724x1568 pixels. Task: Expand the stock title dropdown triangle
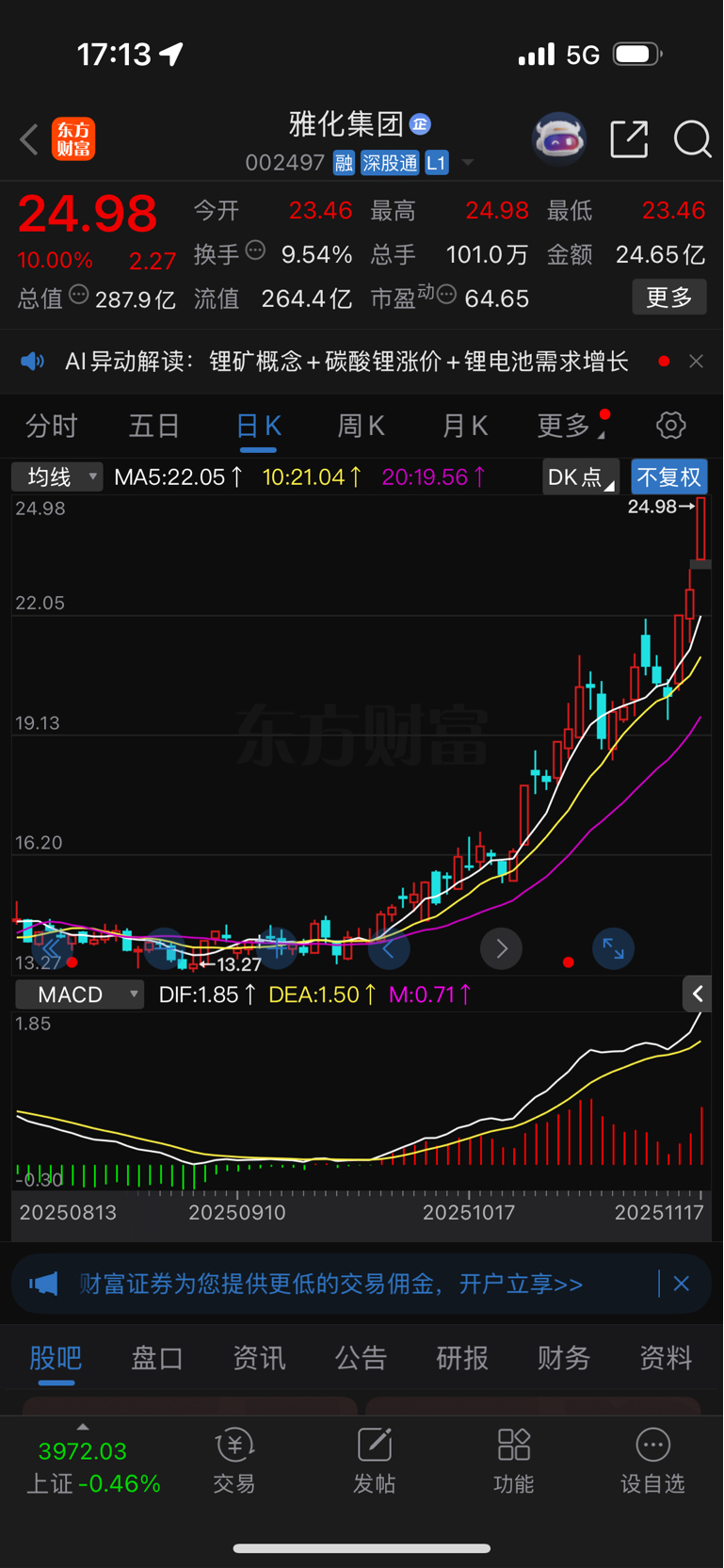[467, 164]
